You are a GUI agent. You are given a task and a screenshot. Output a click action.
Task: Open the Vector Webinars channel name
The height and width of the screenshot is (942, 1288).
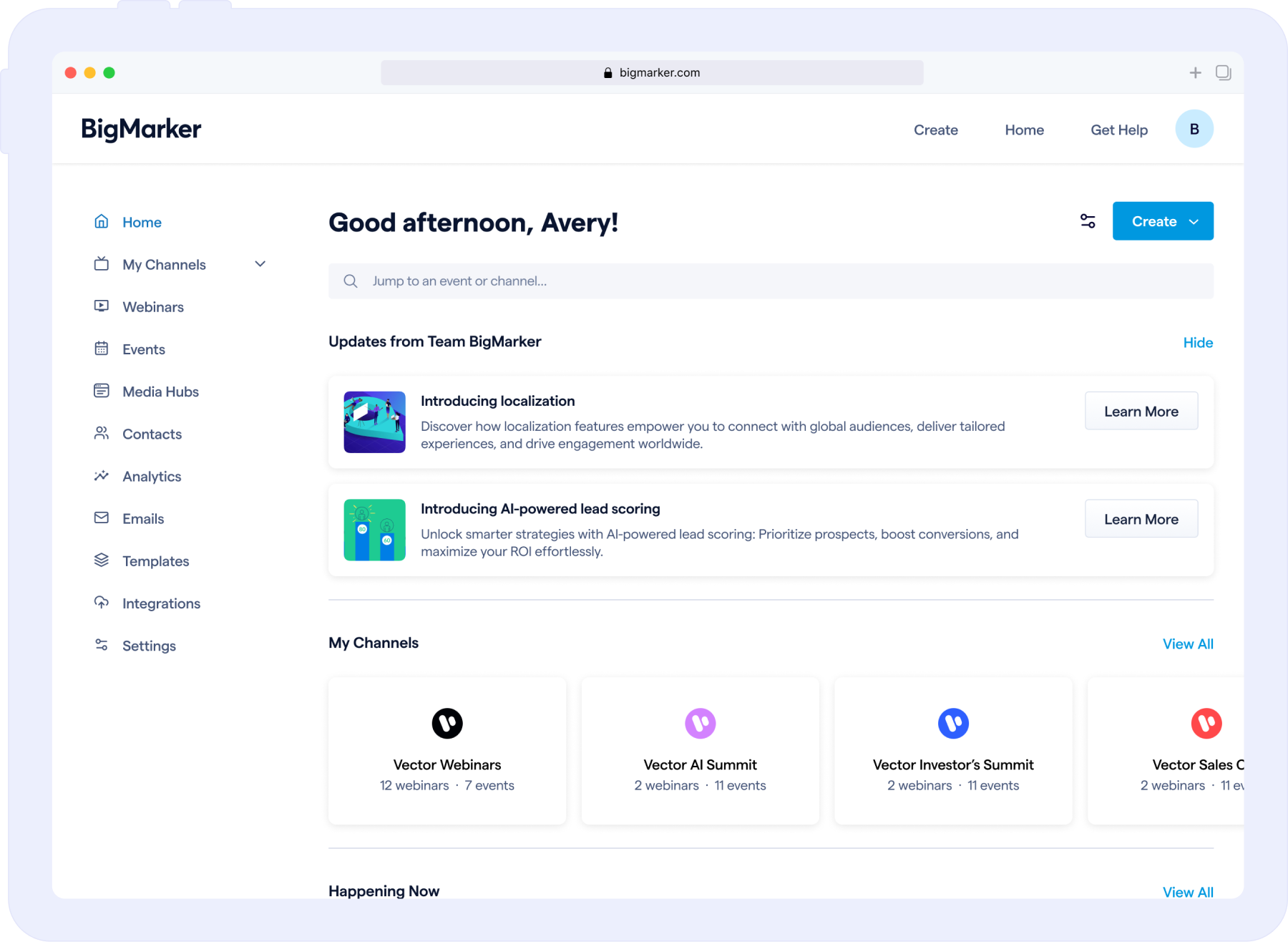(447, 764)
